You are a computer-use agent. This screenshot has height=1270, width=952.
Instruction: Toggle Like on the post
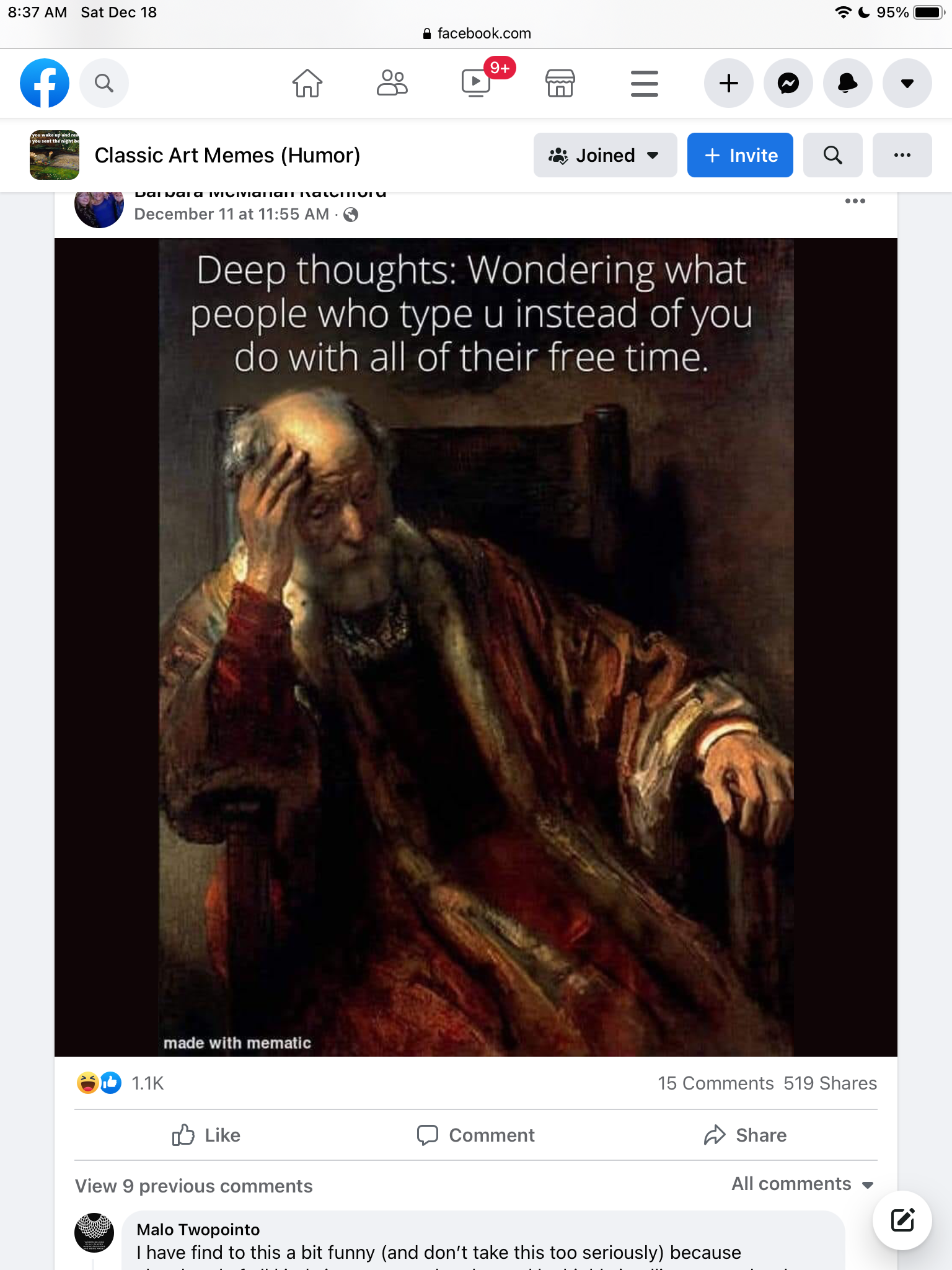click(x=206, y=1135)
